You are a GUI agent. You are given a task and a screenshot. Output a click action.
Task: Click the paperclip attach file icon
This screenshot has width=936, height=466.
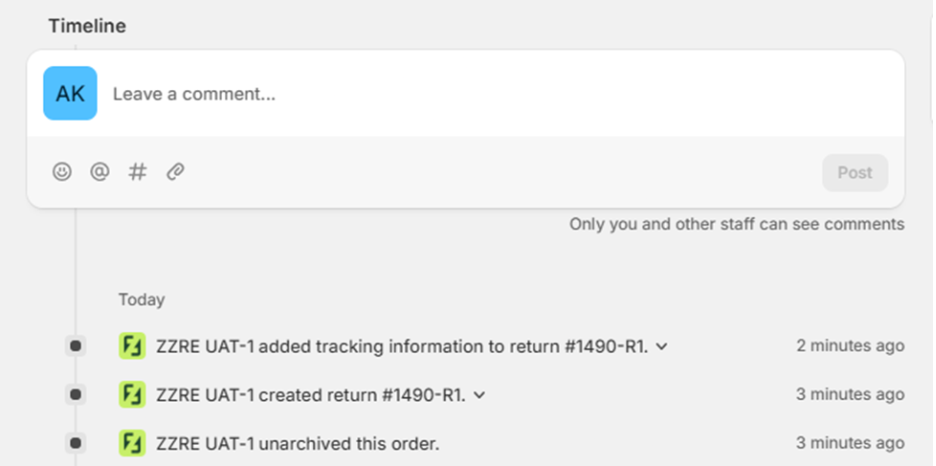click(176, 172)
